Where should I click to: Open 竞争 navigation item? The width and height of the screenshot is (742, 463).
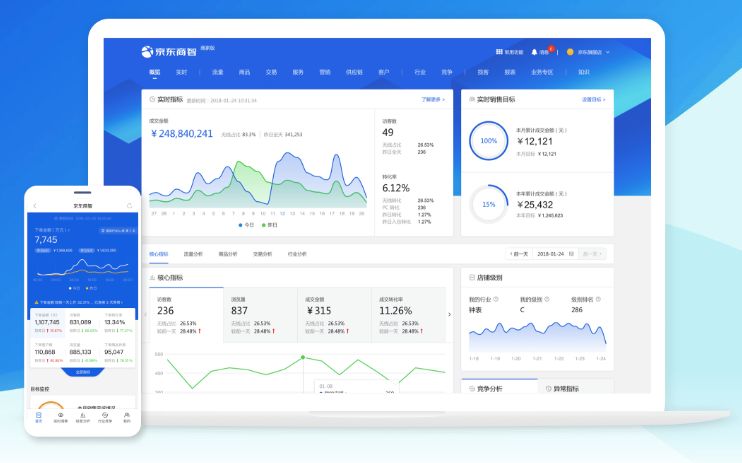(x=447, y=72)
